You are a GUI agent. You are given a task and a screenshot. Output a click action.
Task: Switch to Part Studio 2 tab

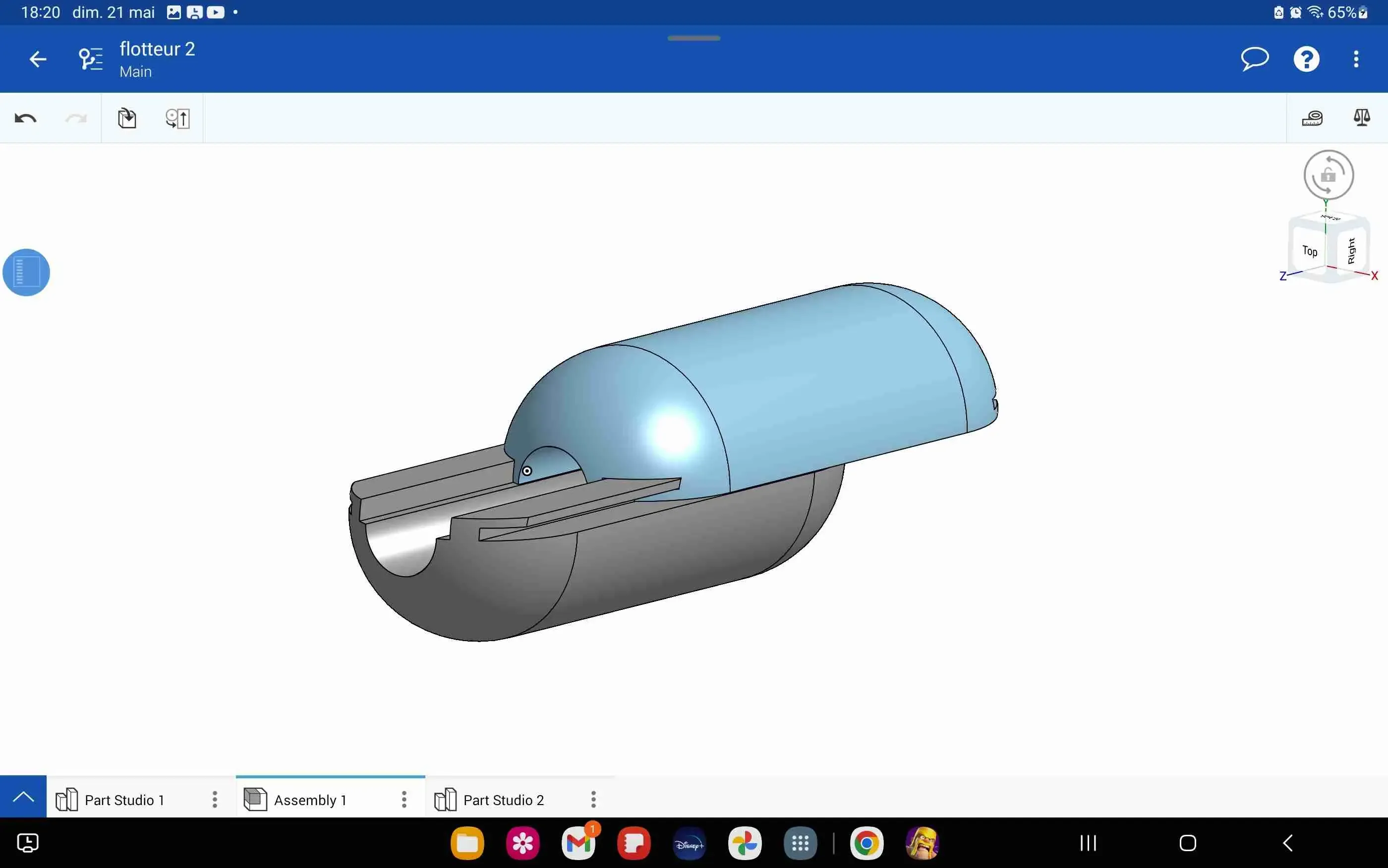point(505,800)
